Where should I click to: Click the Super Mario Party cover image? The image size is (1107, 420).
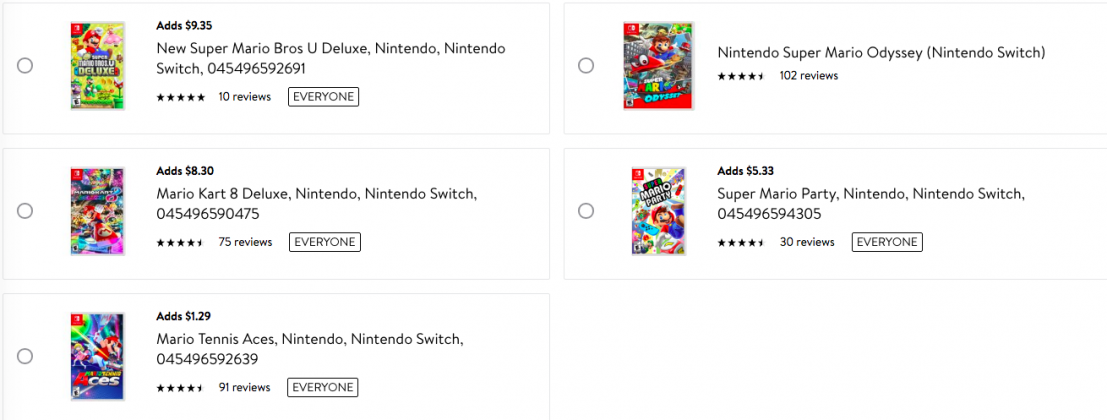tap(658, 211)
